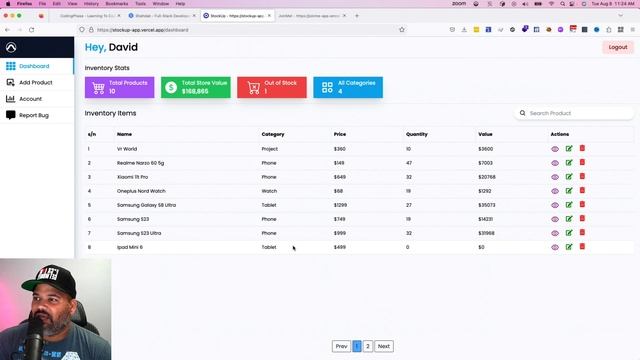Click the app logo in sidebar header
Screen dimensions: 640x360
(11, 47)
